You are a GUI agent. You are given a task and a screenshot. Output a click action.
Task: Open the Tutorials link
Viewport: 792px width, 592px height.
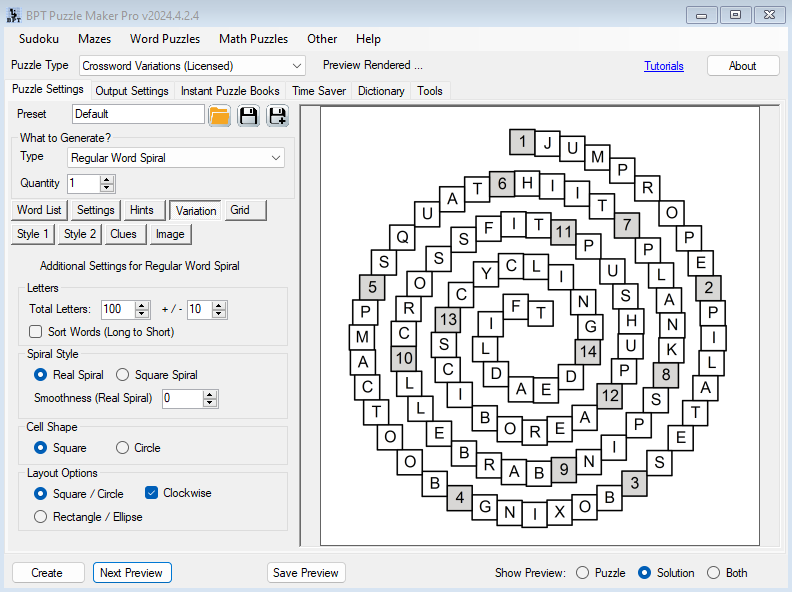click(x=664, y=66)
